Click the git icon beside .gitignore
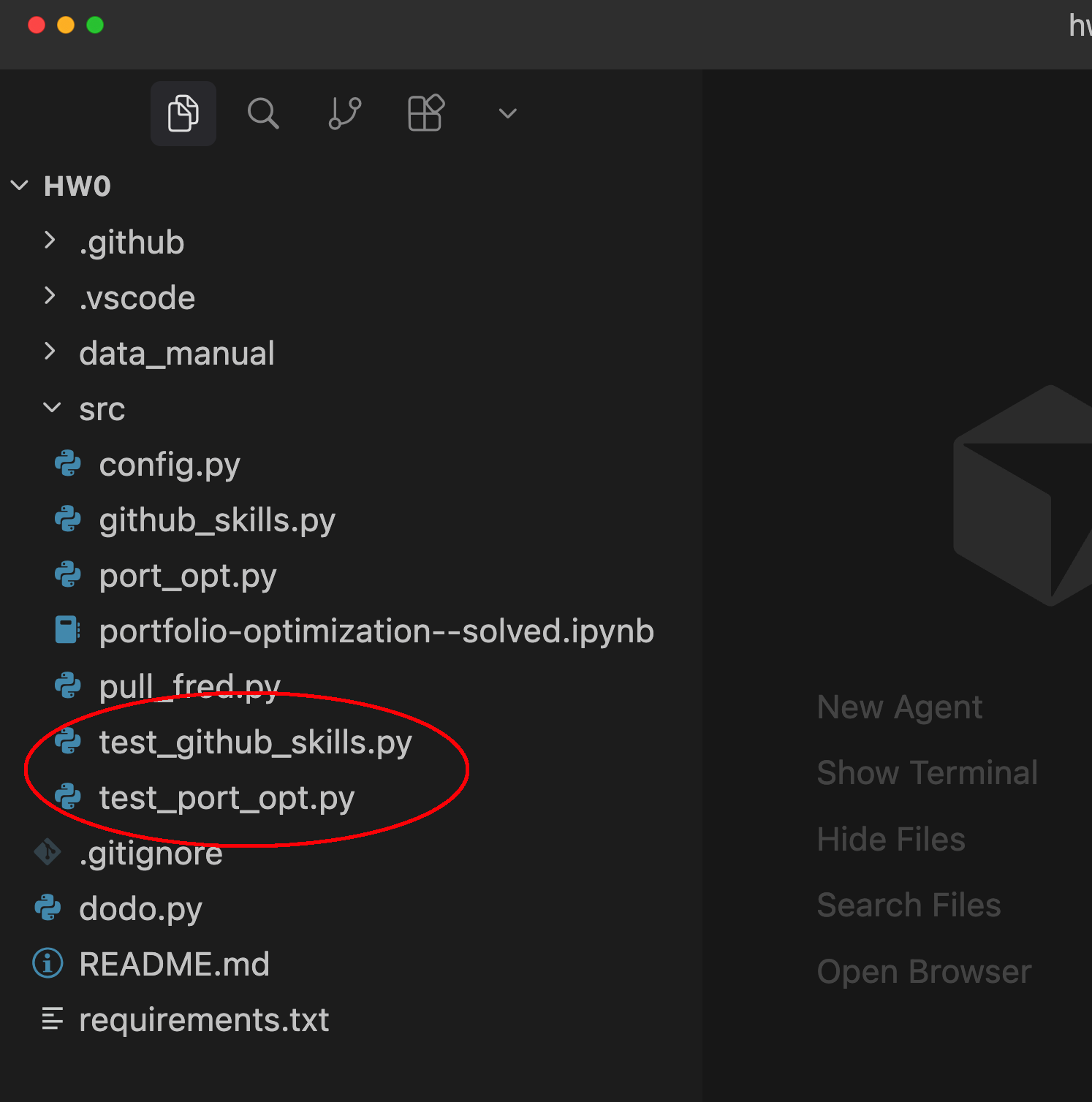Screen dimensions: 1092x1102 [48, 852]
